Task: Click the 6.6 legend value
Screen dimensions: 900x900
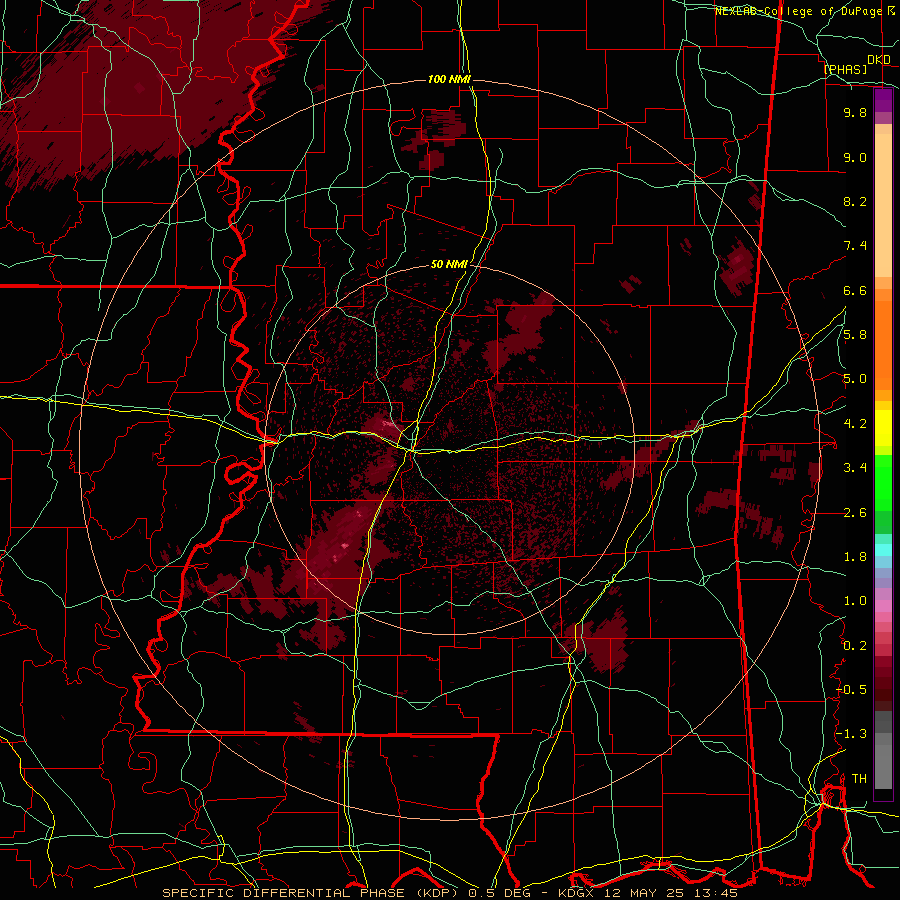Action: [855, 290]
